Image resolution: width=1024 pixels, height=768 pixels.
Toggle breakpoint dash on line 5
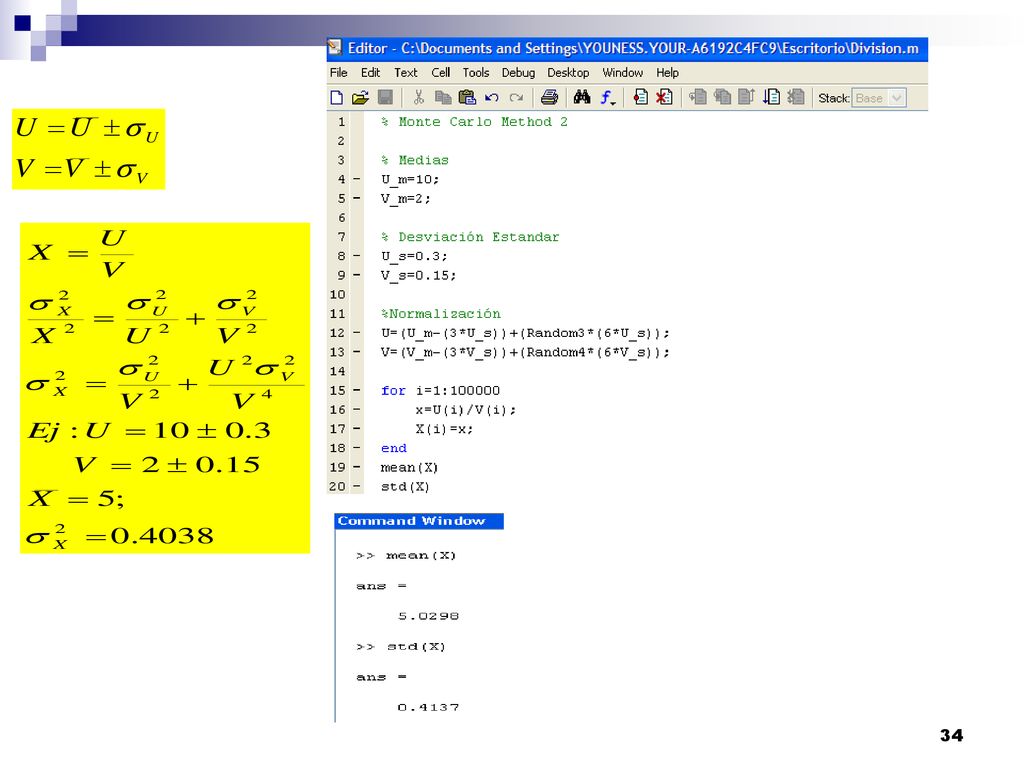pos(357,198)
